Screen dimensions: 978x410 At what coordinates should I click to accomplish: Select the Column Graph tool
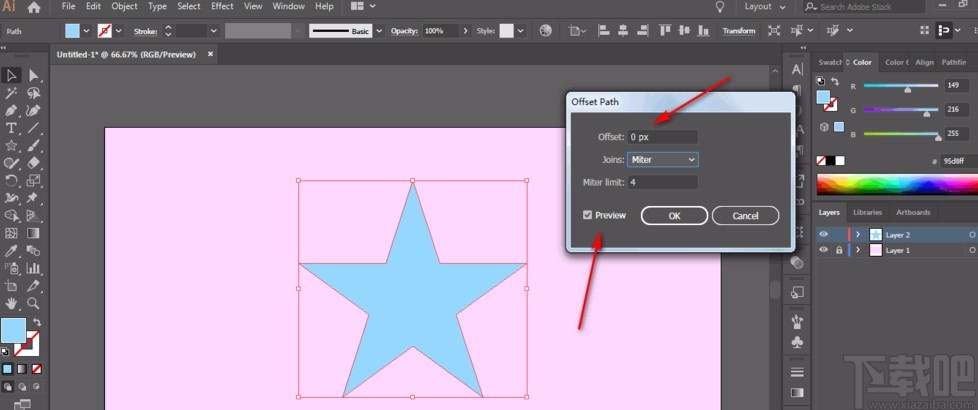click(33, 268)
